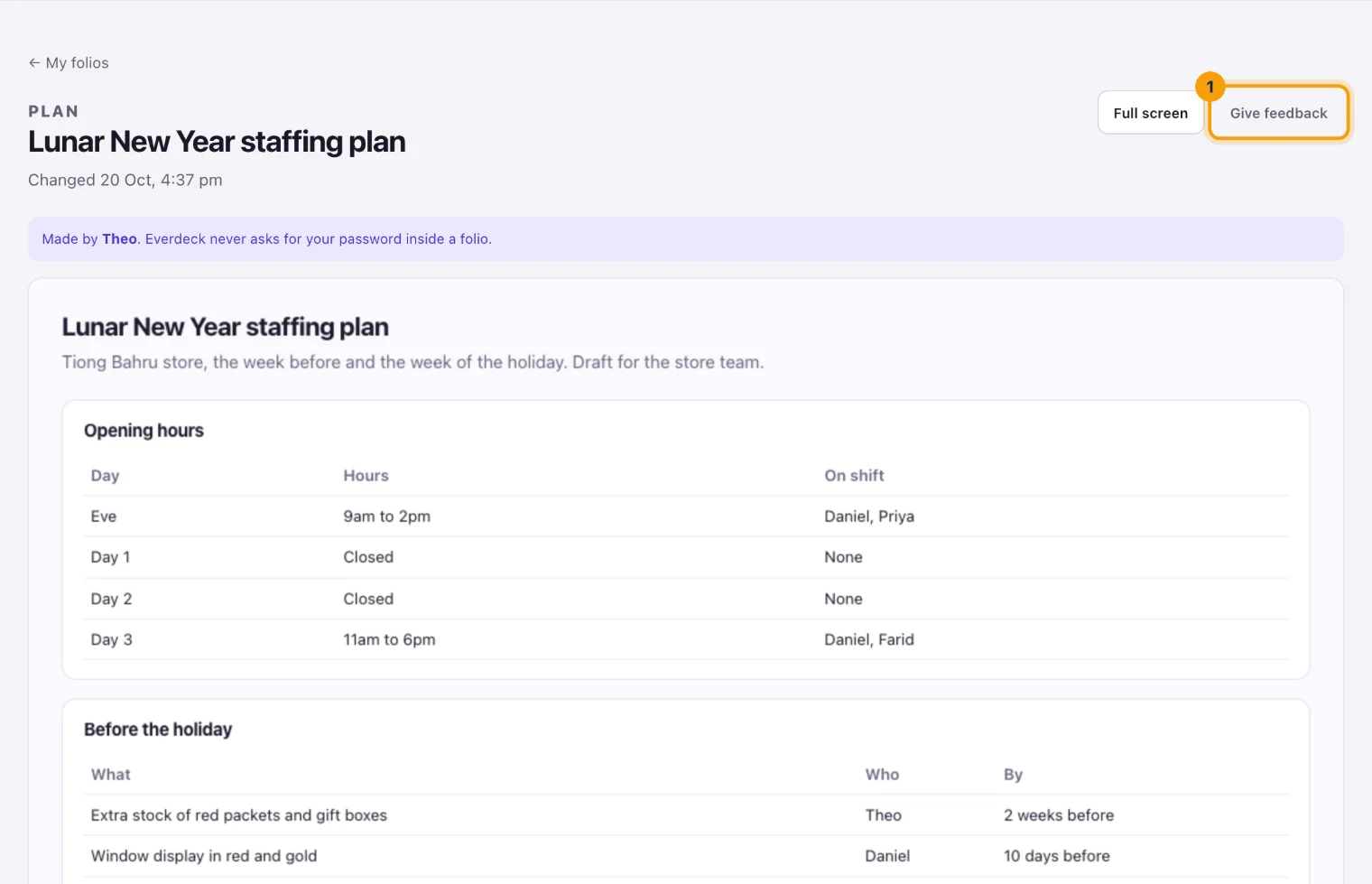Click the '11am to 6pm' hours cell
Screen dimensions: 1372x884
389,639
